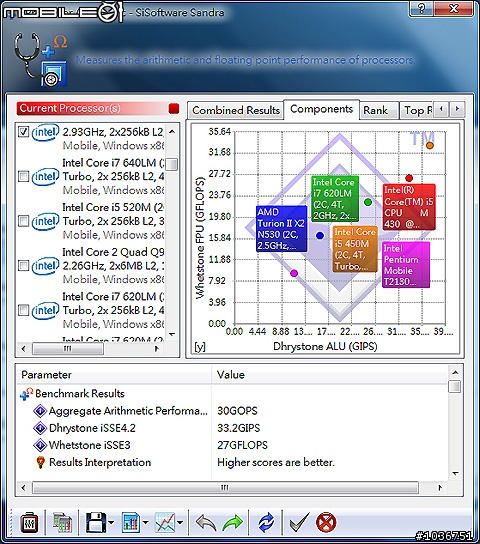Screen dimensions: 480x544
Task: Select the Benchmark Results tree row
Action: (x=232, y=394)
